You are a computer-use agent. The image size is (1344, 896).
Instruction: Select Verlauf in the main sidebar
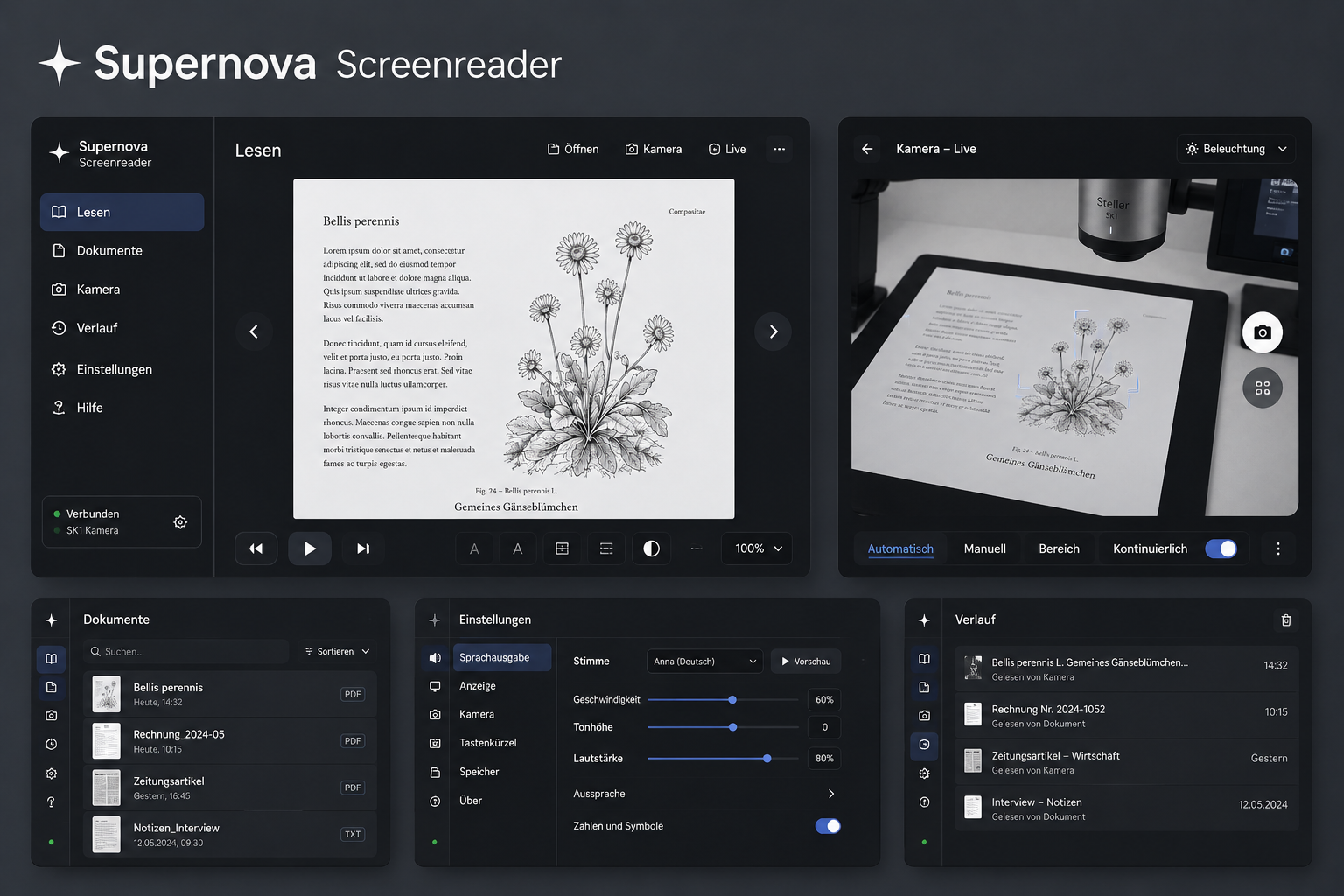[122, 328]
